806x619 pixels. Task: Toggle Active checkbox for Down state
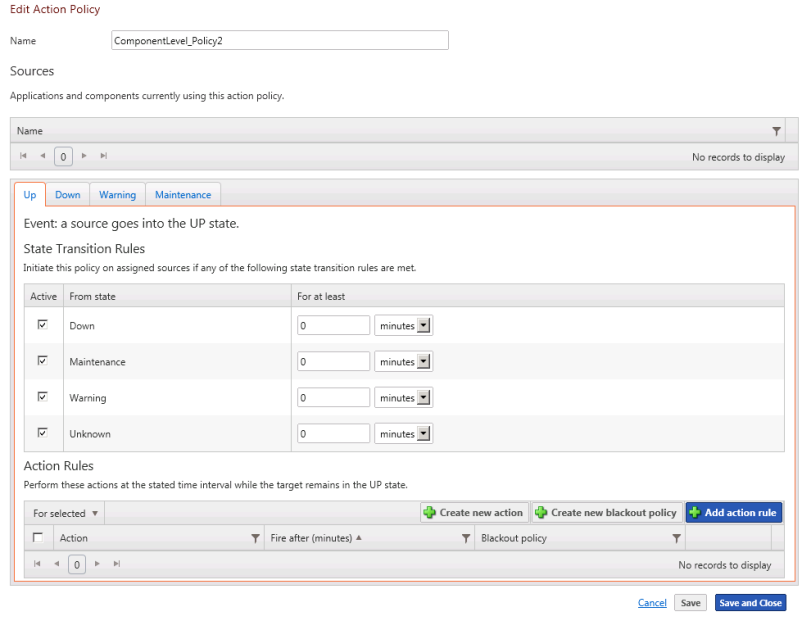pos(43,324)
